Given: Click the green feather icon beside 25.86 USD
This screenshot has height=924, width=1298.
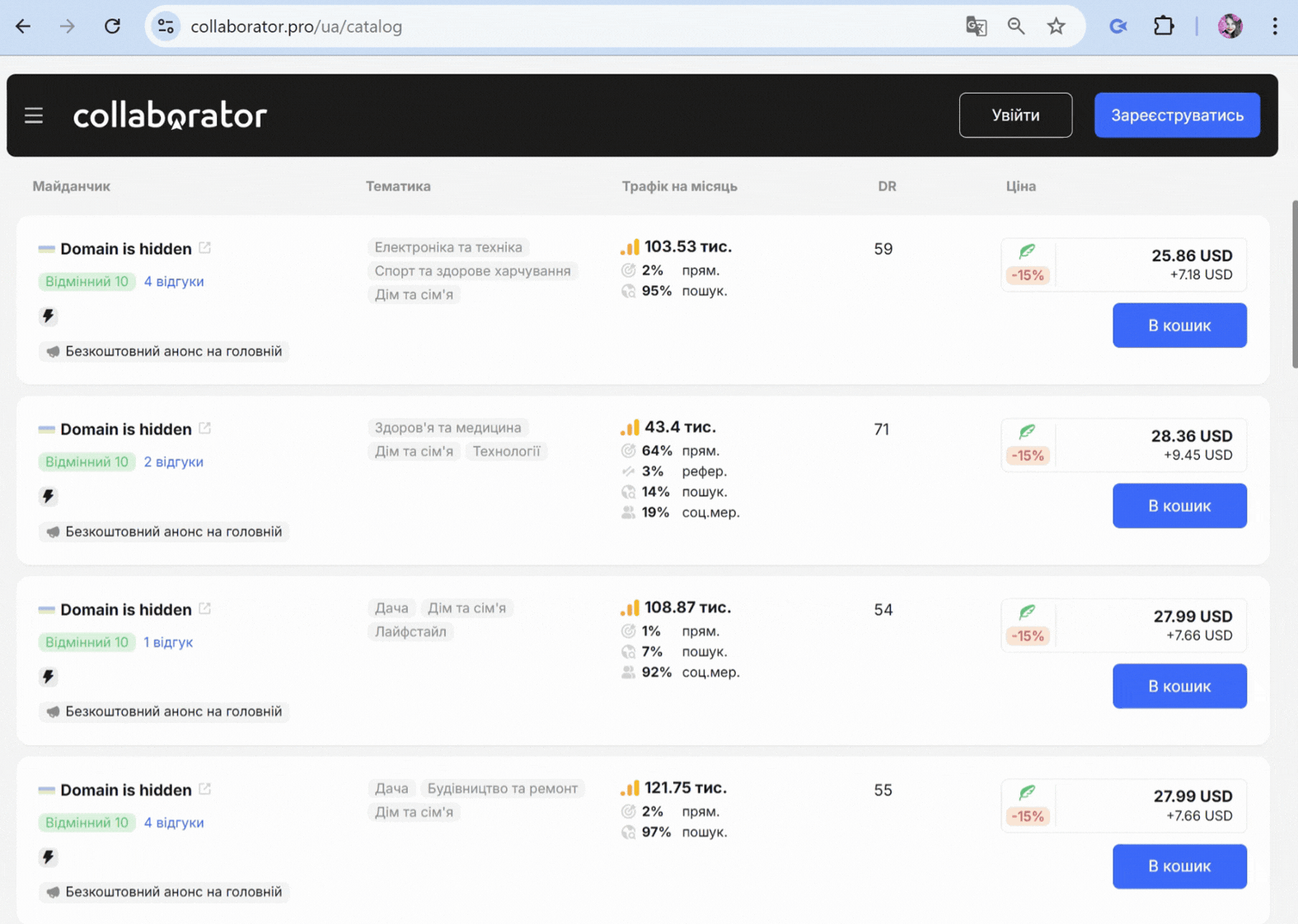Looking at the screenshot, I should [x=1027, y=251].
